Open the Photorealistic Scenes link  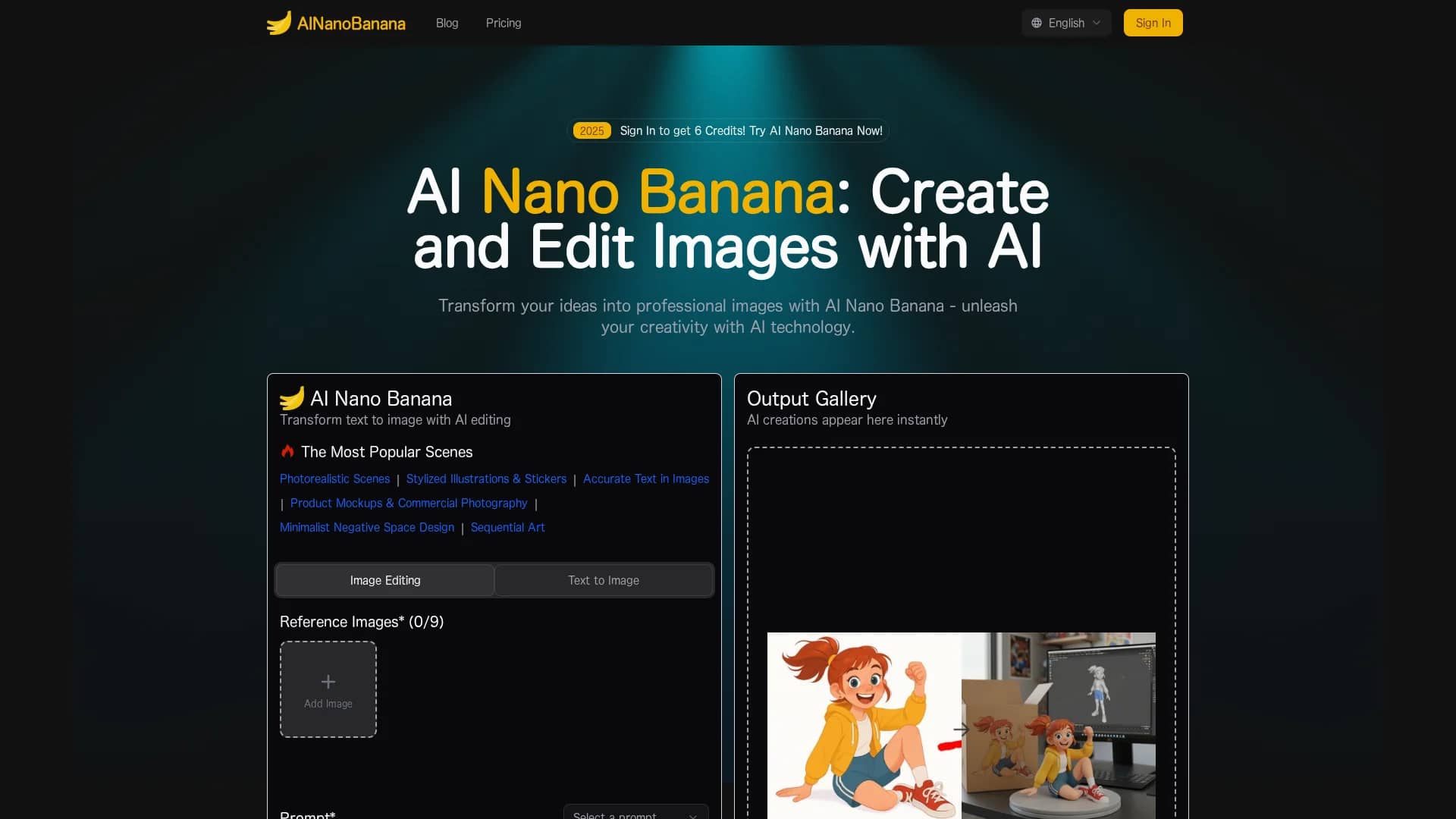[x=334, y=479]
